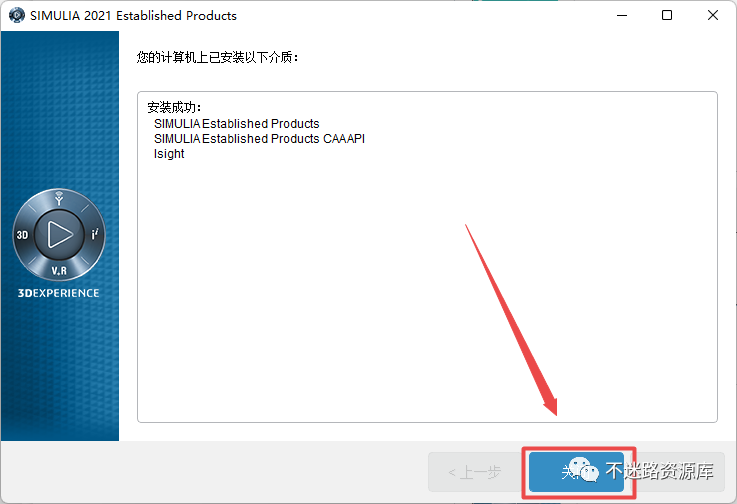Click the WeChat watermark icon

[583, 469]
